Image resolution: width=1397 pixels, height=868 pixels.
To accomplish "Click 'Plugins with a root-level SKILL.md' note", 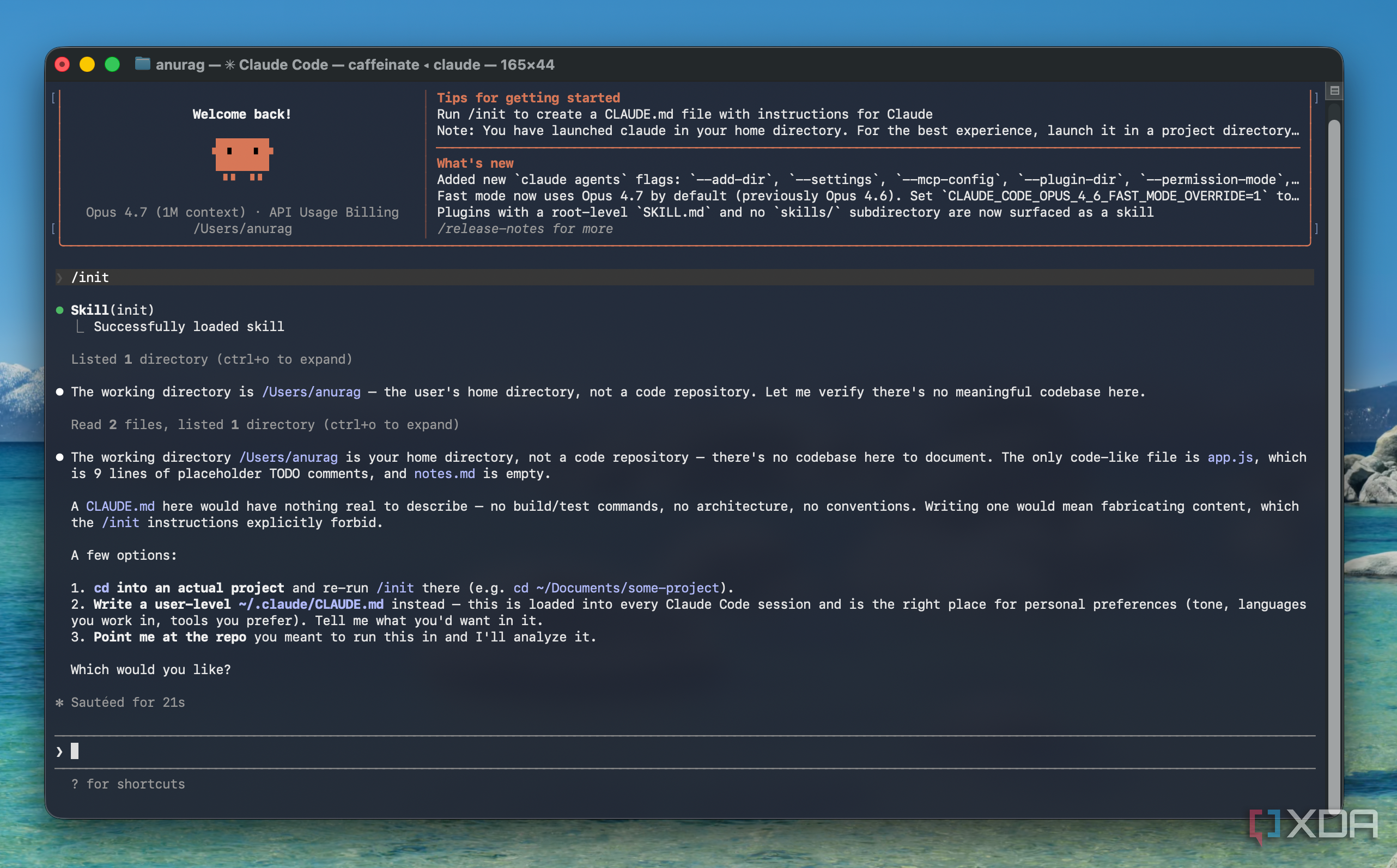I will 795,212.
